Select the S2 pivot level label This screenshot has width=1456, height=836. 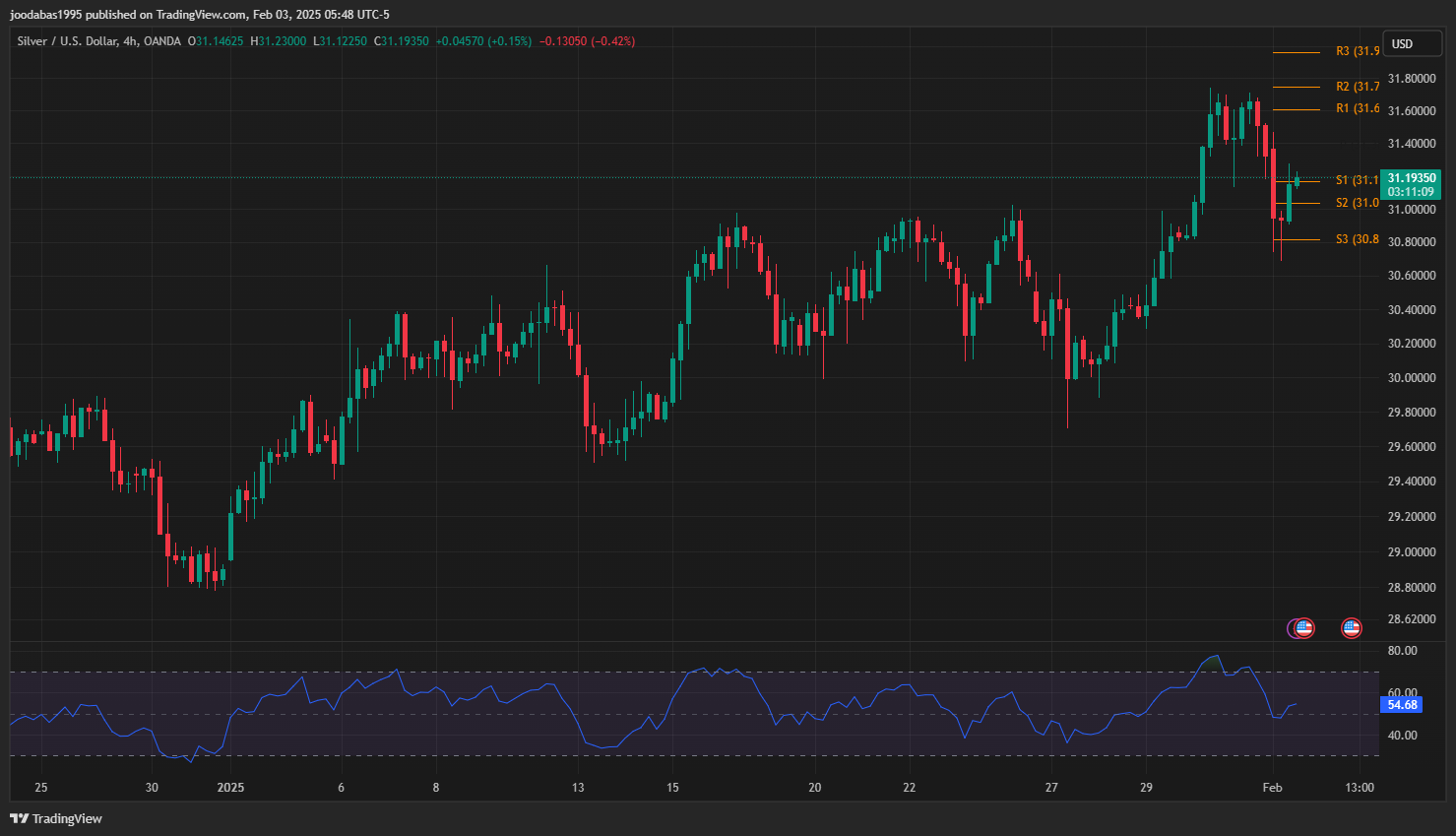[1357, 203]
